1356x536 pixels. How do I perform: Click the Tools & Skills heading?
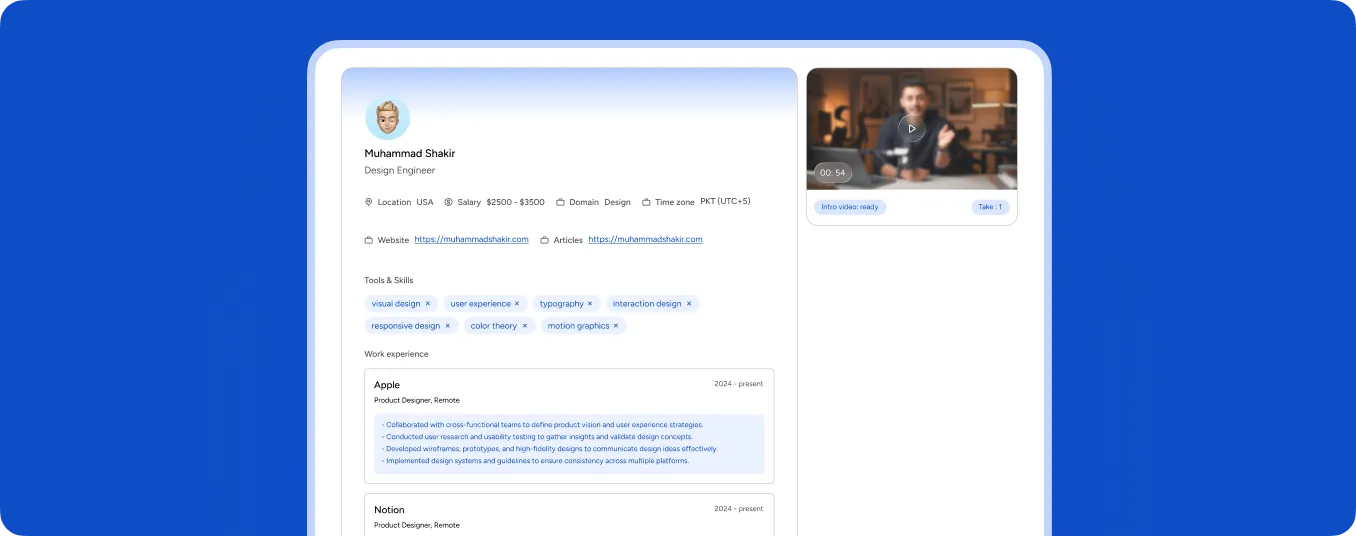(389, 280)
